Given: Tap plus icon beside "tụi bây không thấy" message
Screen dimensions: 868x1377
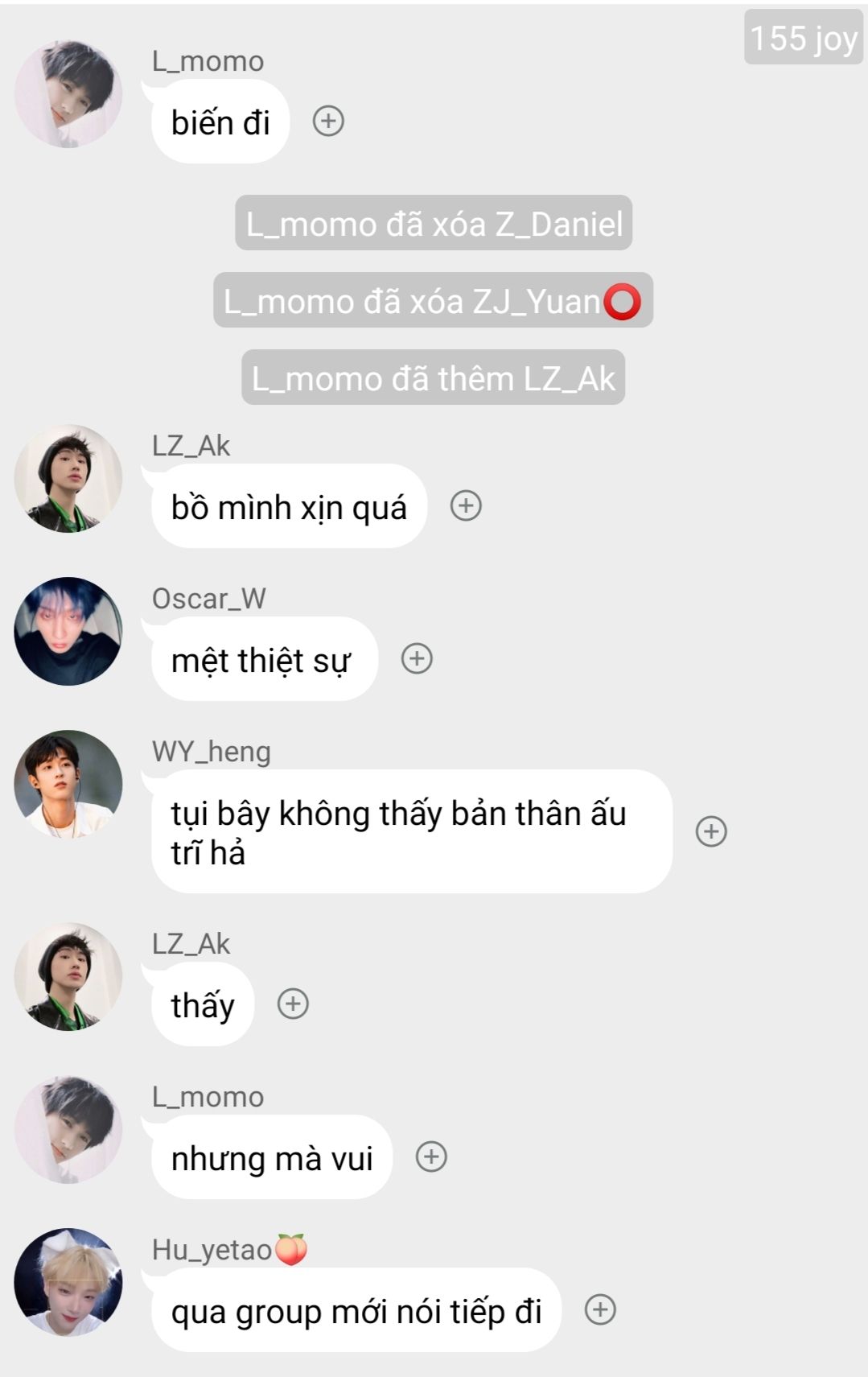Looking at the screenshot, I should tap(711, 831).
